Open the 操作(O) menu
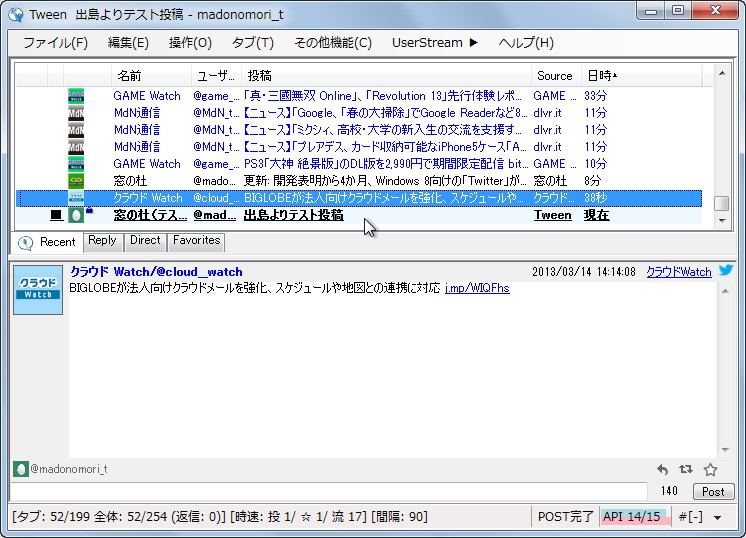This screenshot has height=538, width=746. coord(190,43)
